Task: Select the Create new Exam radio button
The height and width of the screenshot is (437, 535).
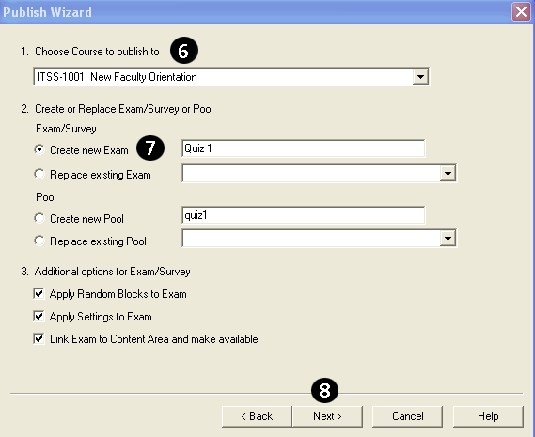Action: [x=40, y=150]
